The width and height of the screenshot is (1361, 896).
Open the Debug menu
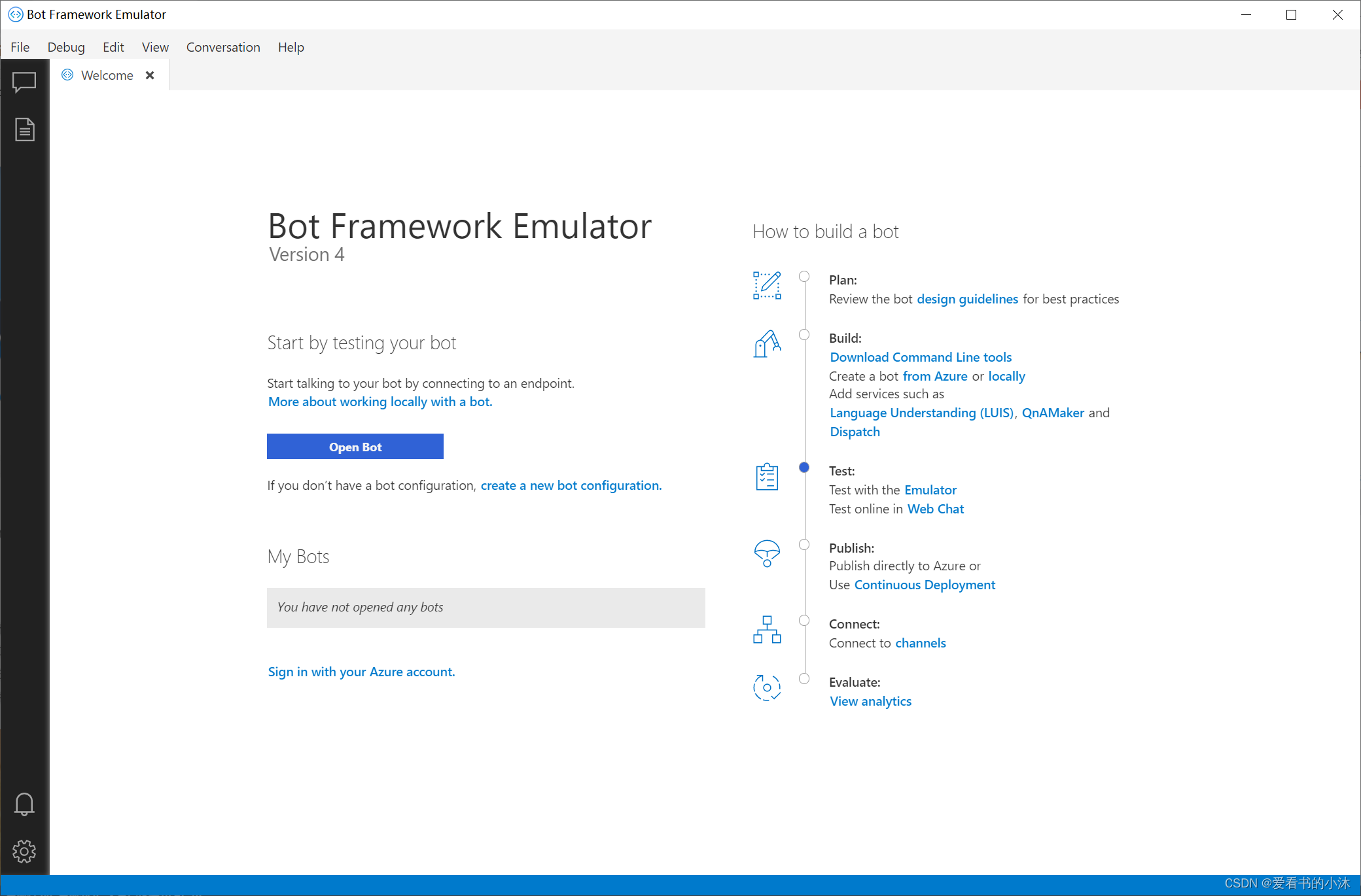[66, 47]
